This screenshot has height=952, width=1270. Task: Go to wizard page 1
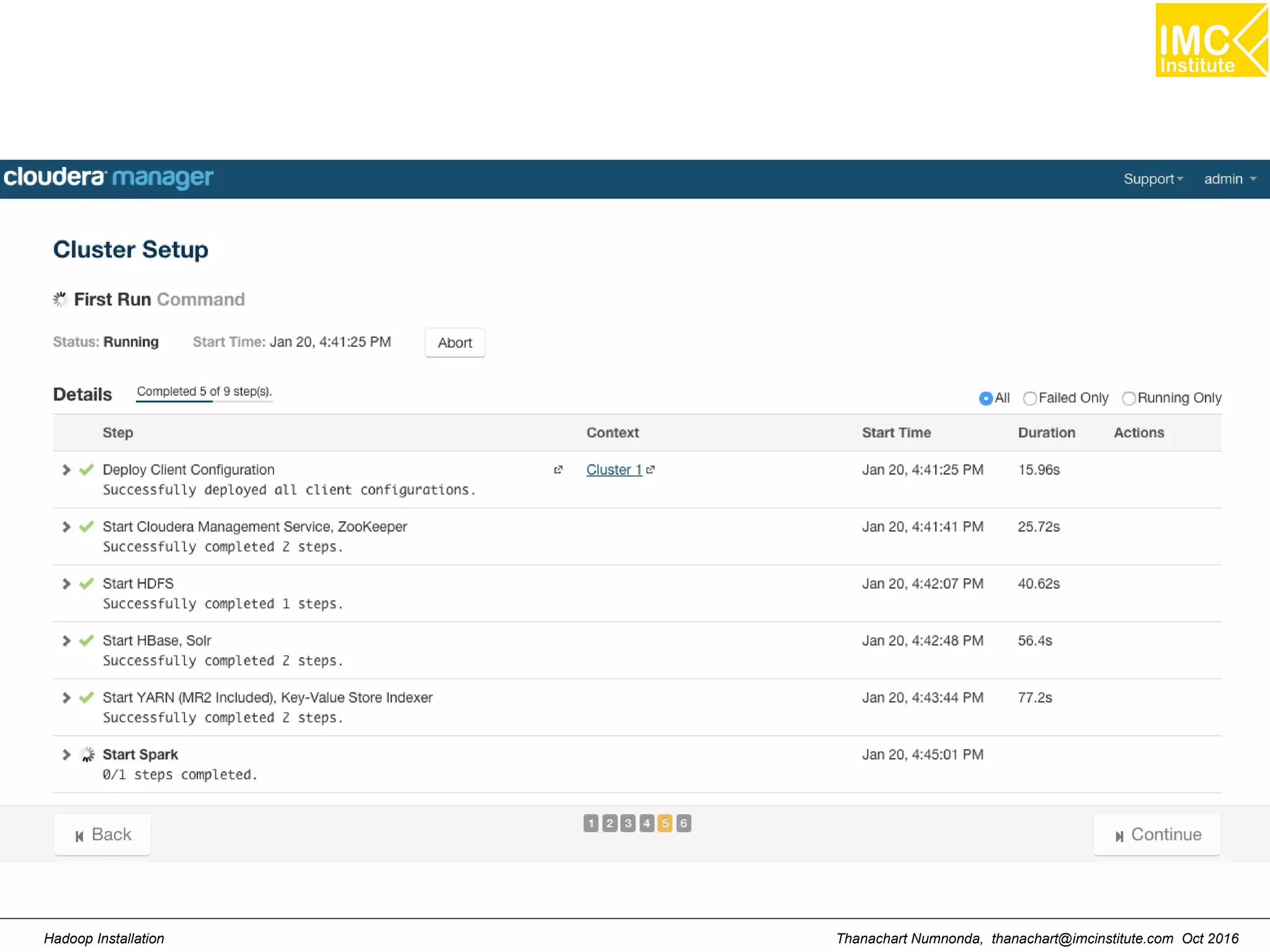(x=591, y=823)
